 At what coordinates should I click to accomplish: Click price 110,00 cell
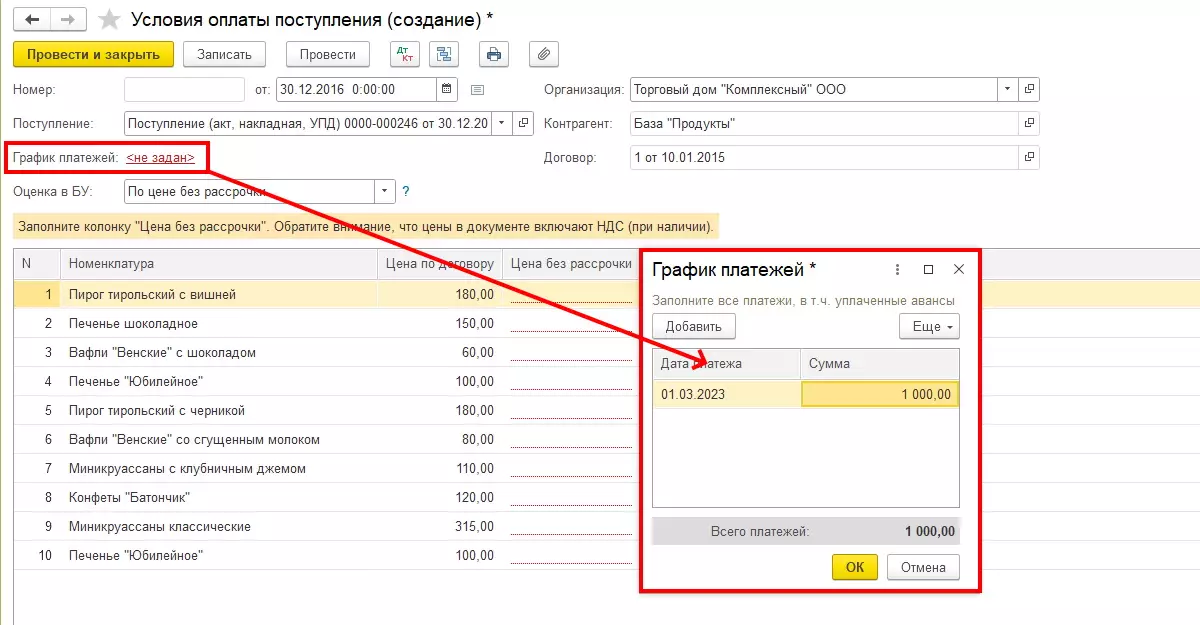coord(440,469)
